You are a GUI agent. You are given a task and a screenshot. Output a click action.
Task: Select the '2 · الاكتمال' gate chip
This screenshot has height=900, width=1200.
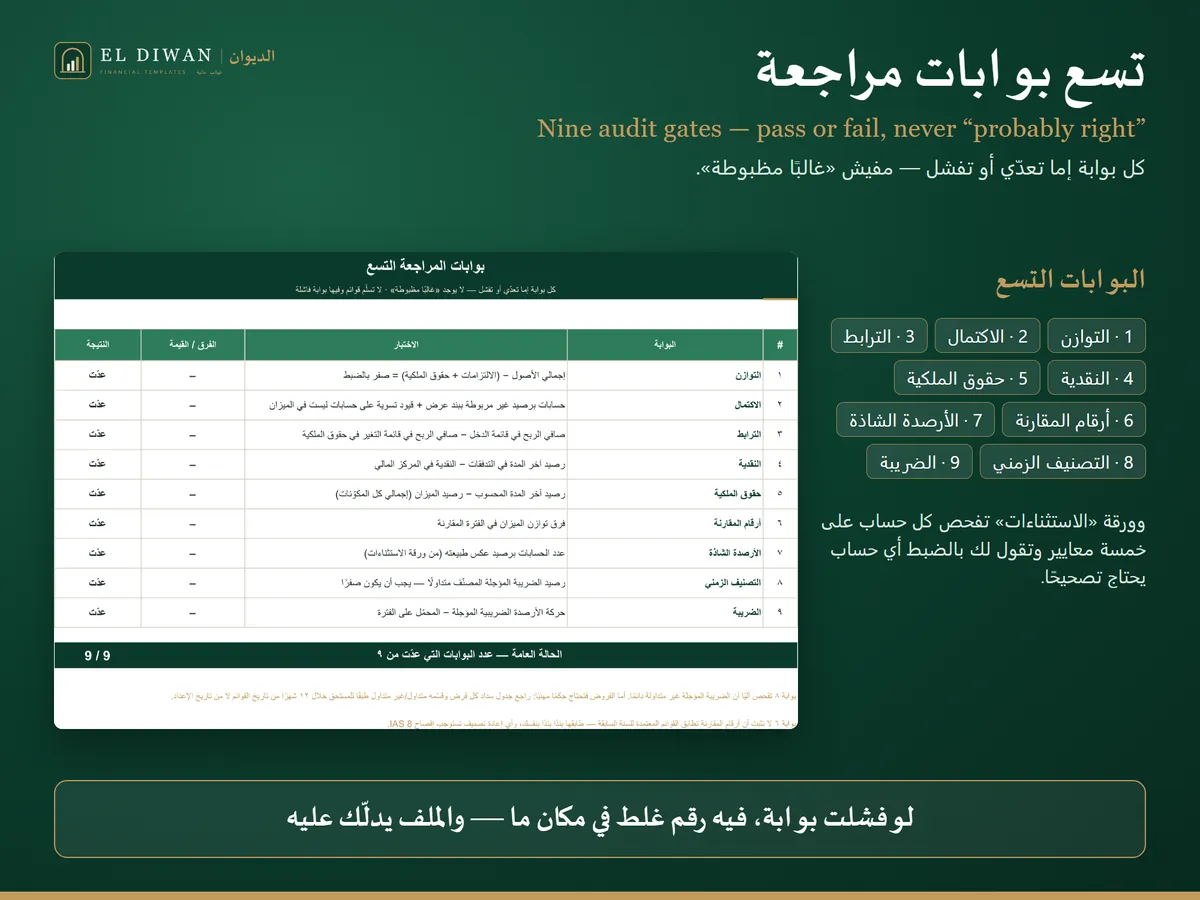(x=988, y=336)
